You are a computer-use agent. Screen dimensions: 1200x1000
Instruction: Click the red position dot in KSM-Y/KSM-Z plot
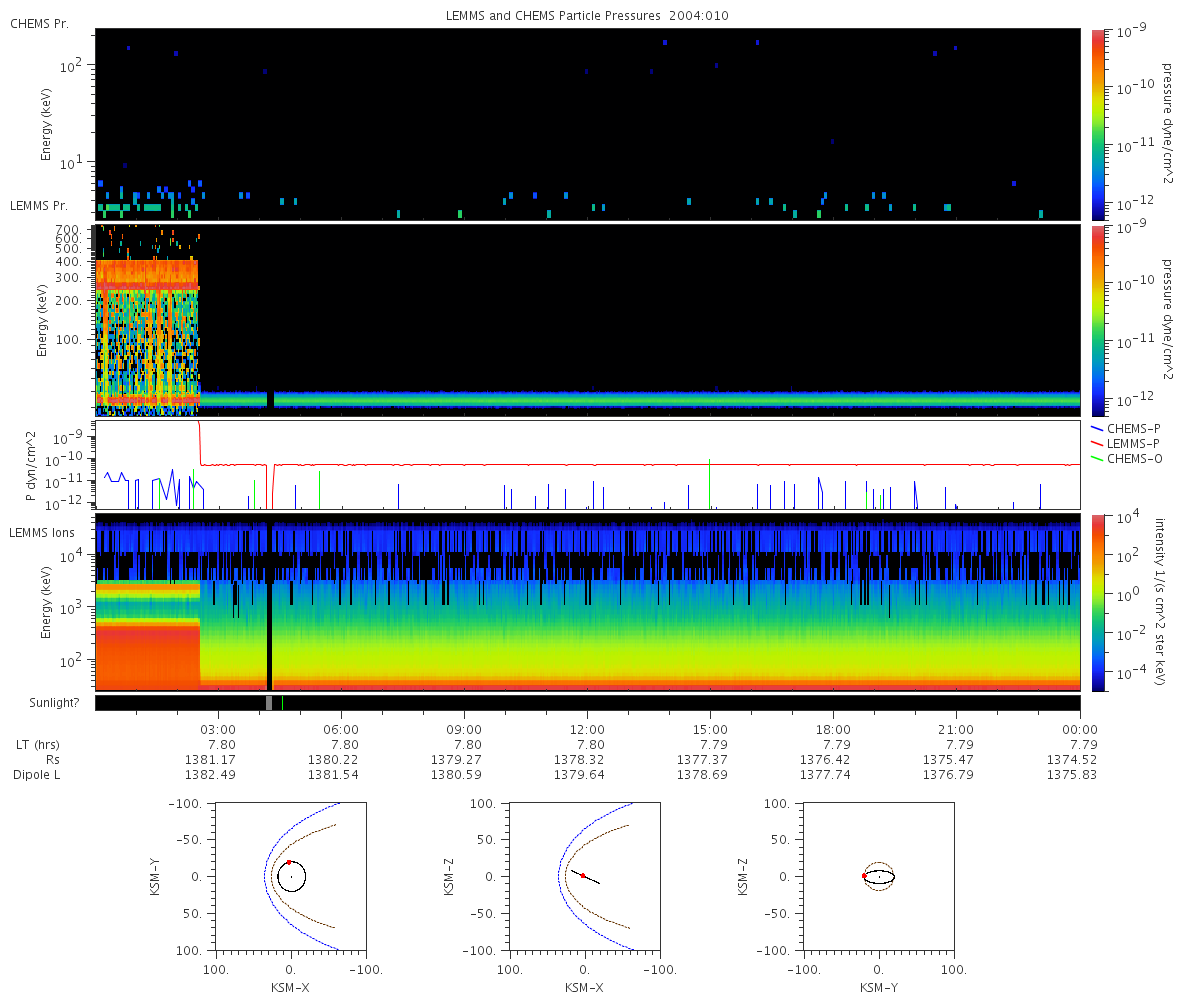click(x=864, y=876)
